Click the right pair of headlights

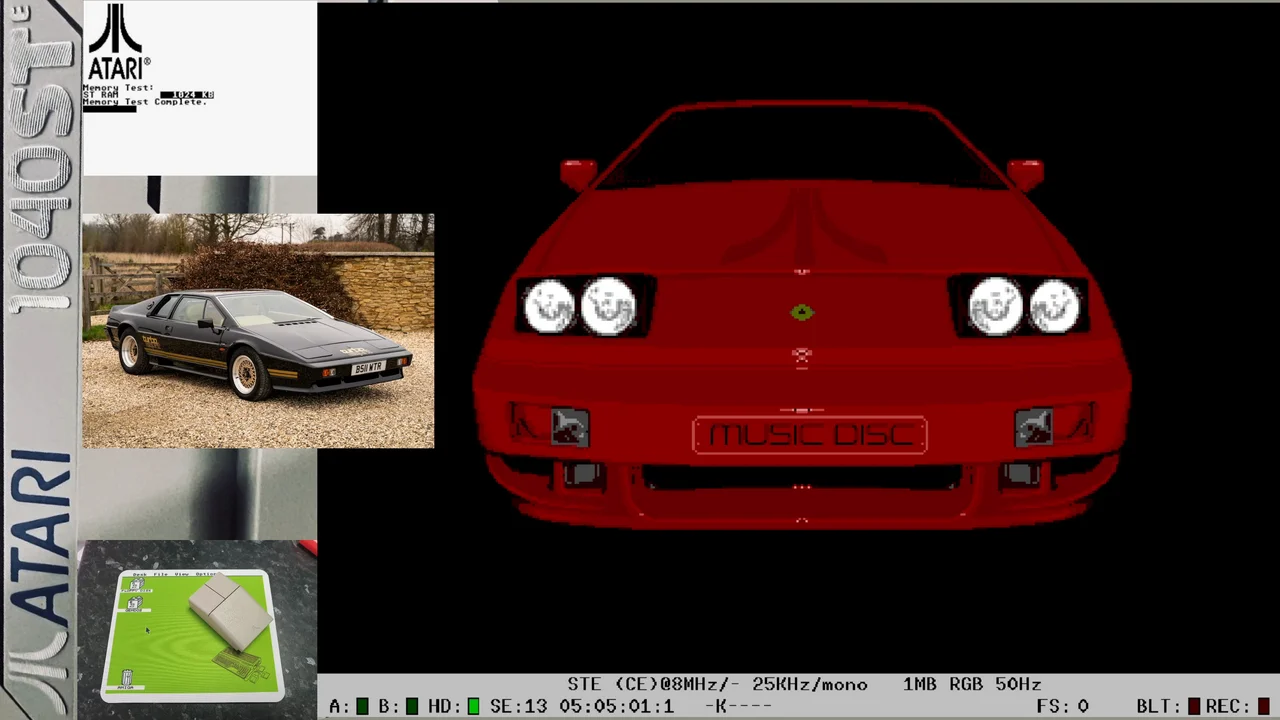[x=1024, y=305]
